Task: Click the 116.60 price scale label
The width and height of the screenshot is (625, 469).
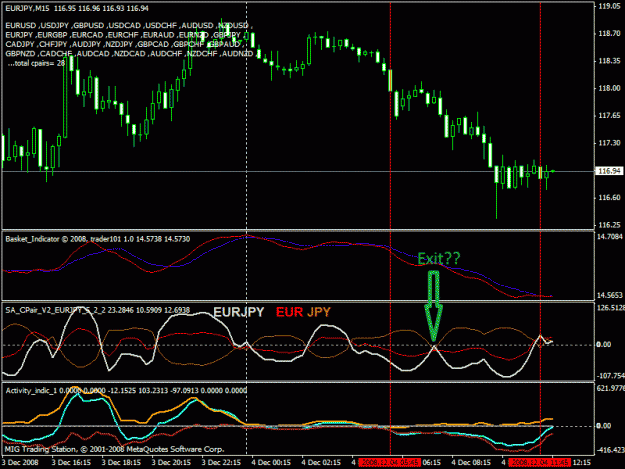Action: pos(609,198)
